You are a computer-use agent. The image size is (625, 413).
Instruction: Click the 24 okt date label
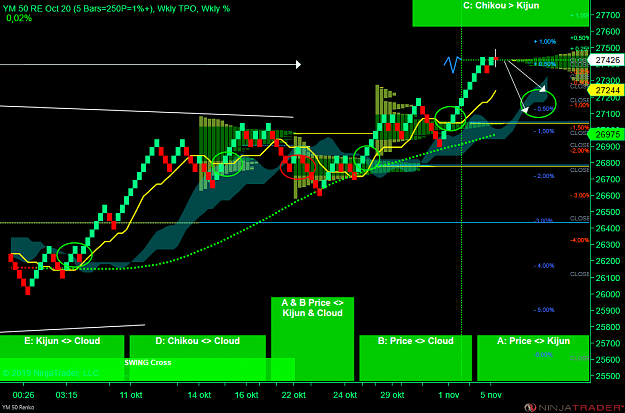click(x=345, y=395)
